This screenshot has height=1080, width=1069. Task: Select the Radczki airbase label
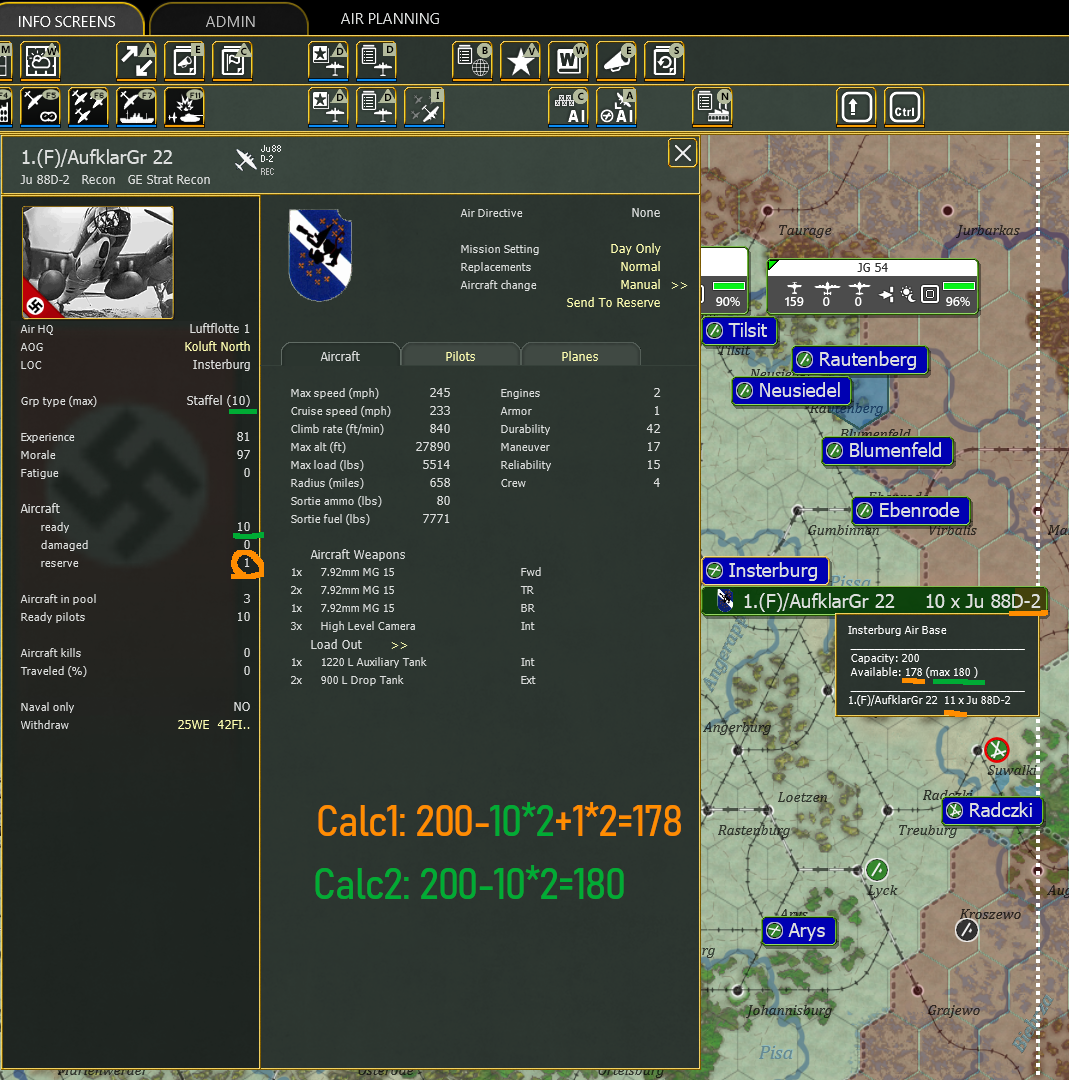click(x=993, y=811)
